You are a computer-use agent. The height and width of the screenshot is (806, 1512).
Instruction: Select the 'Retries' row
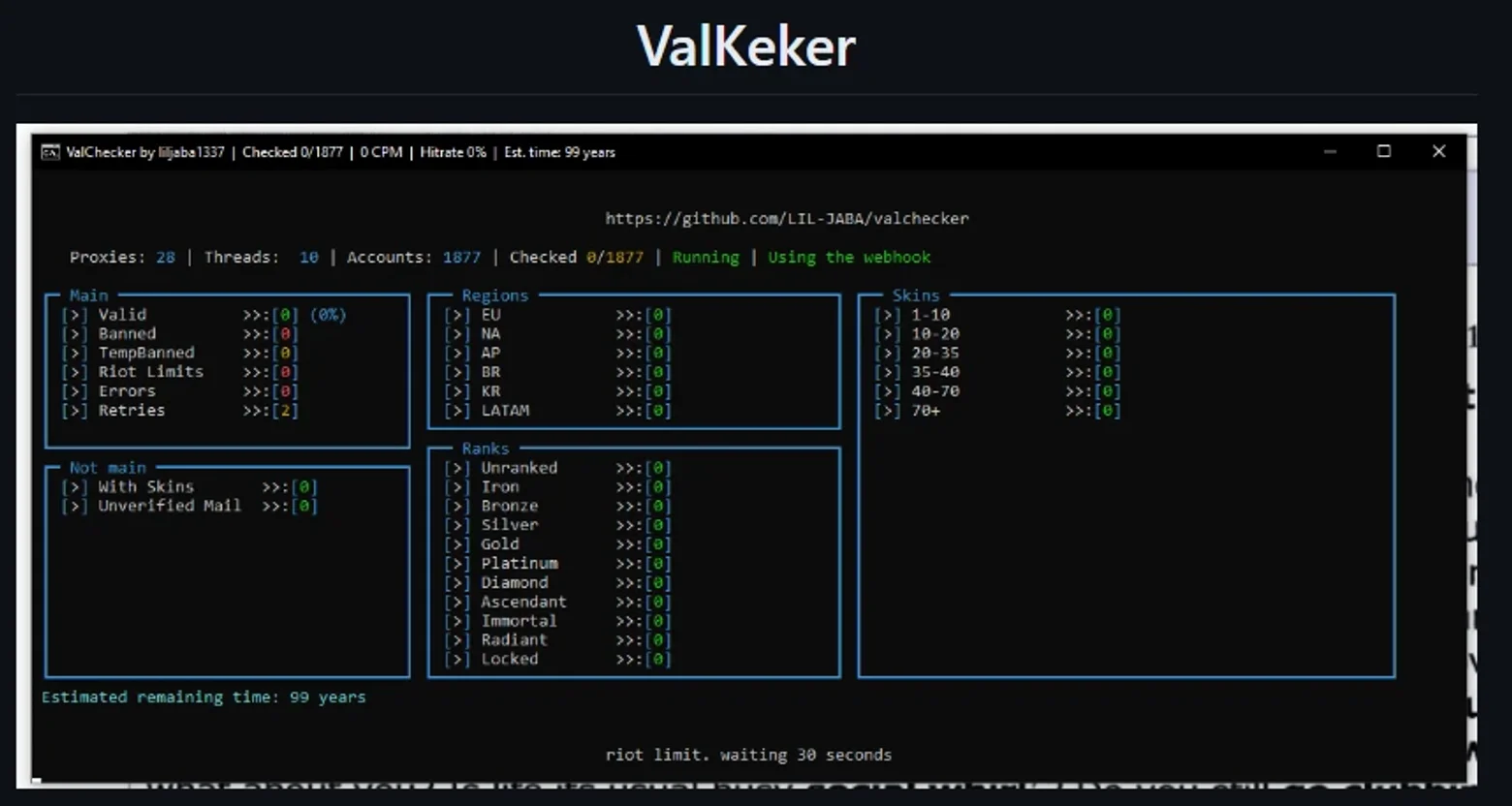point(179,411)
